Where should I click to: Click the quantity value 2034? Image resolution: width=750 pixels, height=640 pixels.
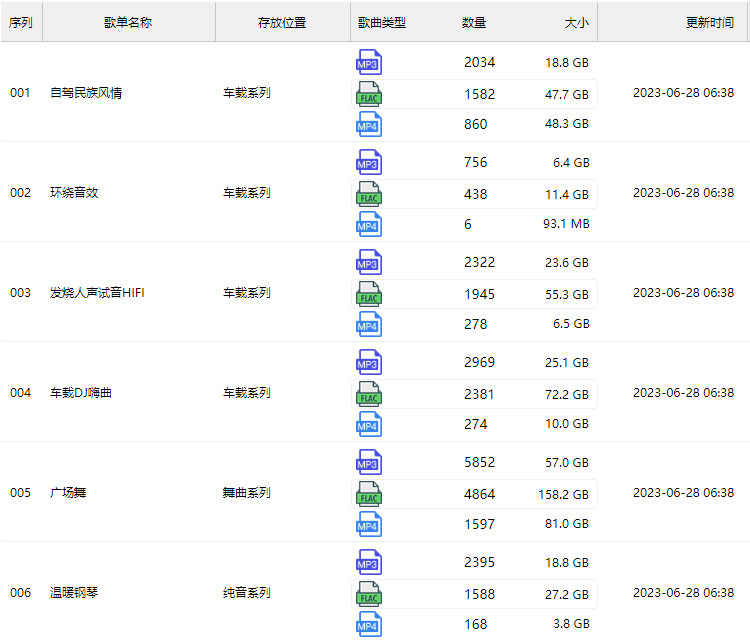pos(480,63)
